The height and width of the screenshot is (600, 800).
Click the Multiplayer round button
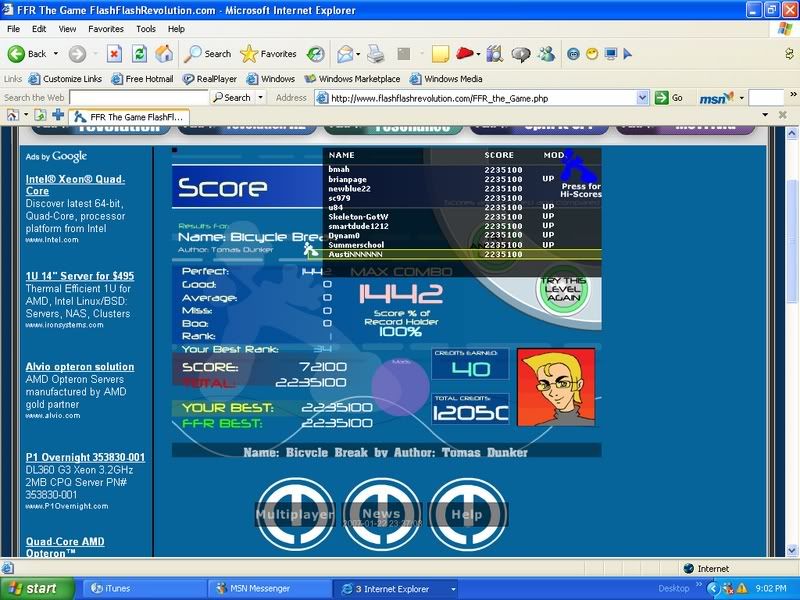(x=294, y=514)
